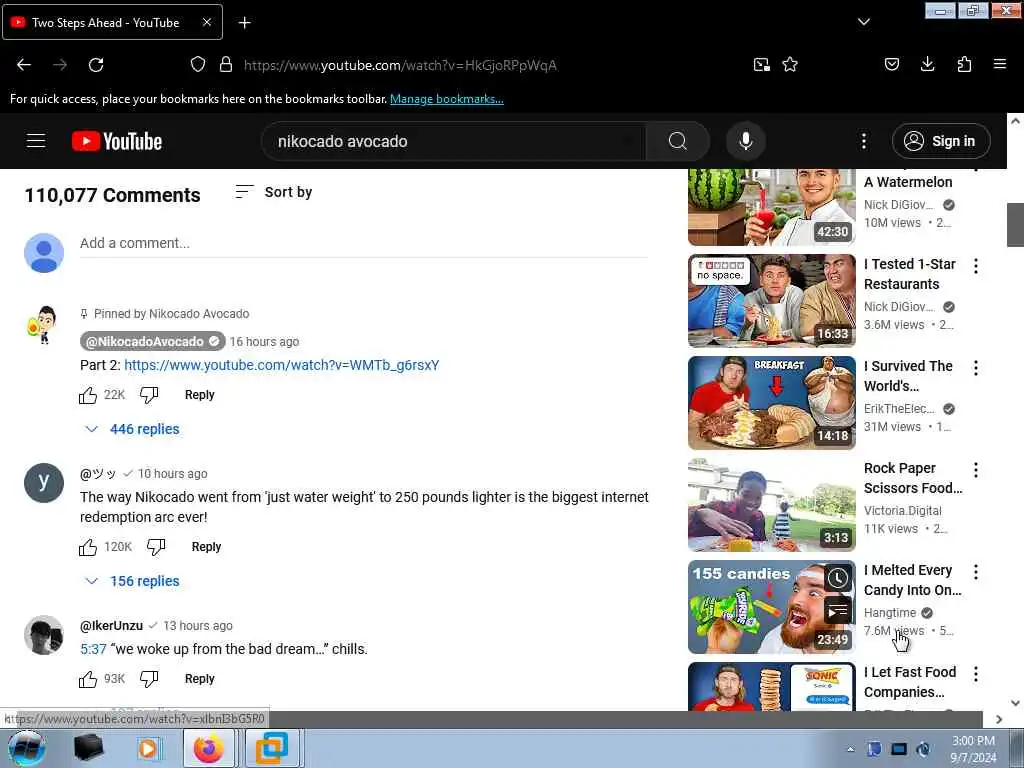This screenshot has width=1024, height=768.
Task: Open the I Tested 1-Star Restaurants thumbnail
Action: click(x=772, y=300)
